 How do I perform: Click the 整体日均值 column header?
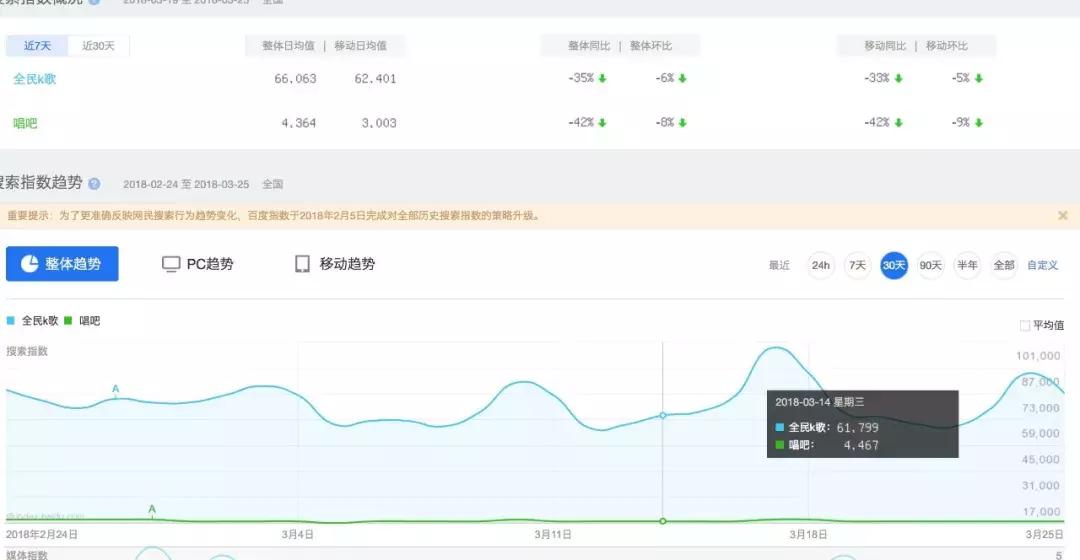[x=288, y=46]
